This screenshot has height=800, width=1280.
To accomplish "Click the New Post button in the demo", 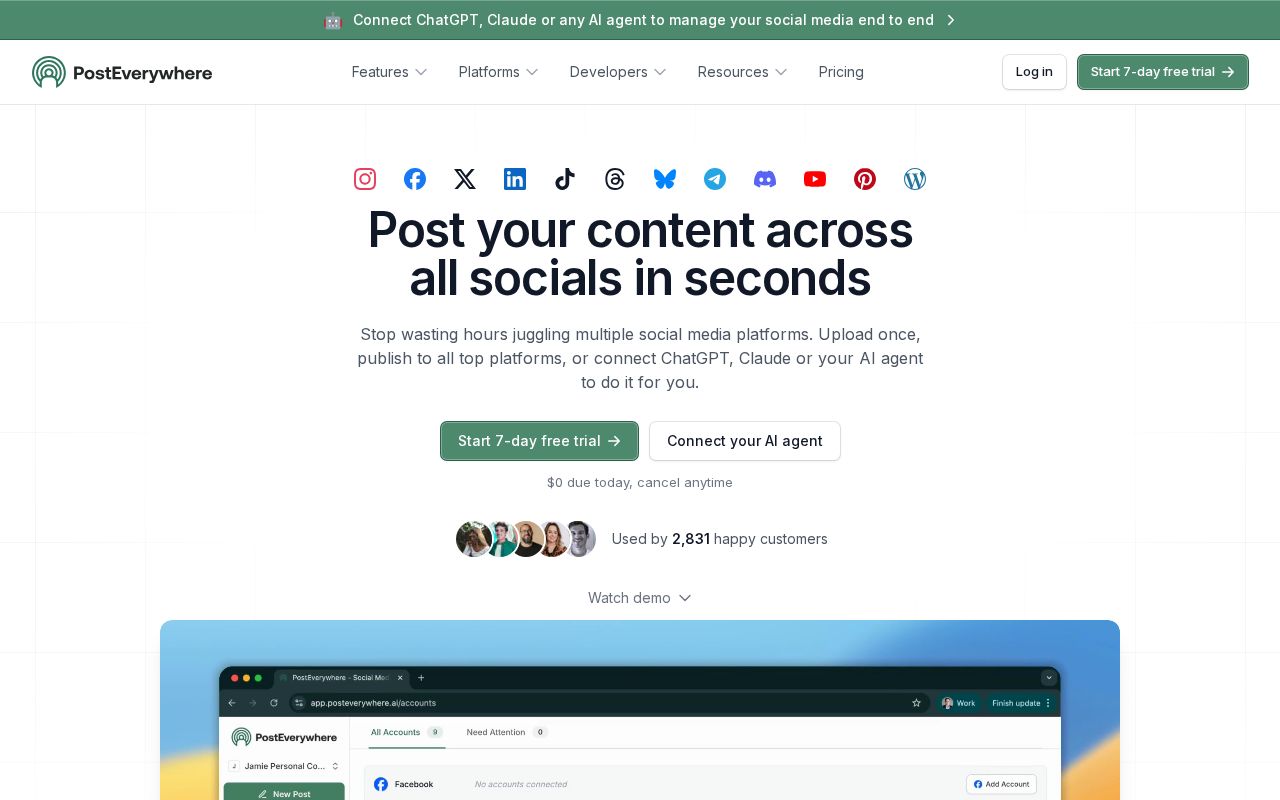I will 284,792.
